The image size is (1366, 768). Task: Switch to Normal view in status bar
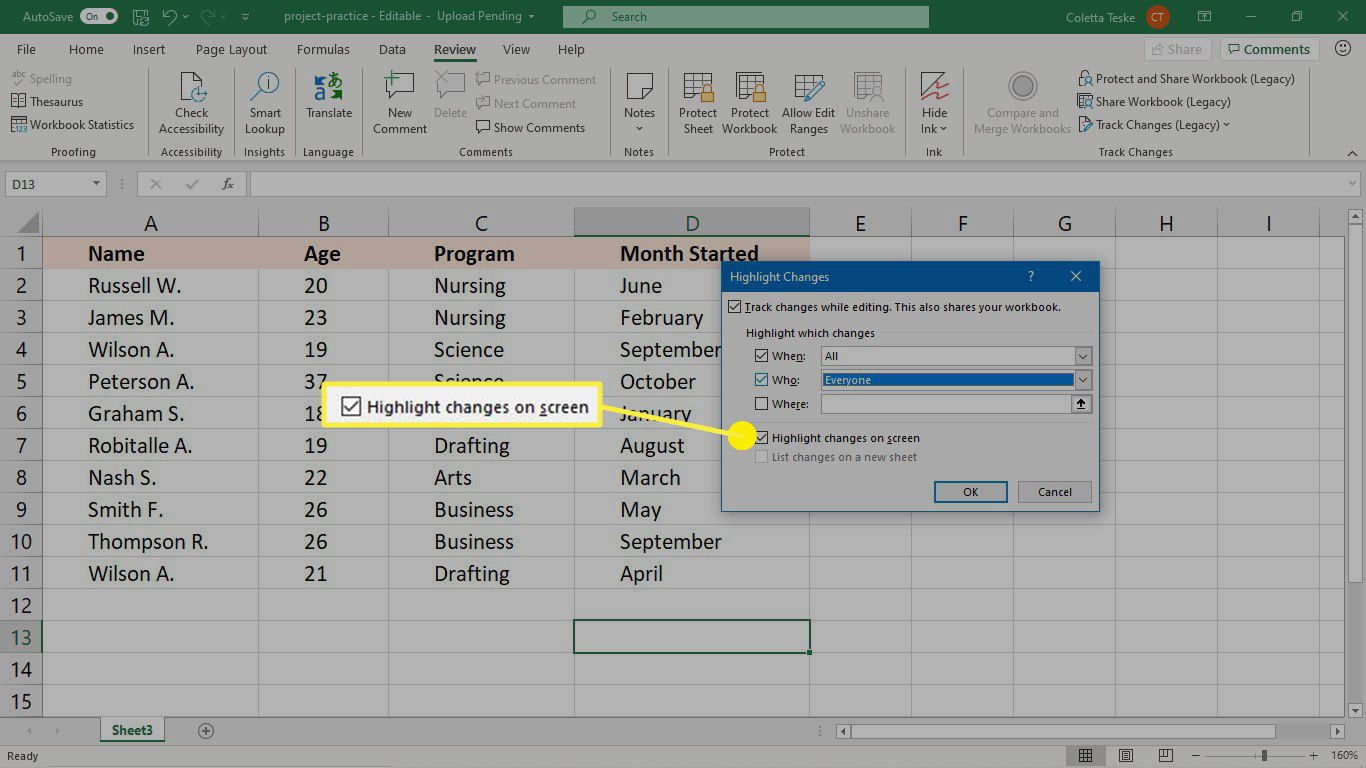(x=1085, y=756)
